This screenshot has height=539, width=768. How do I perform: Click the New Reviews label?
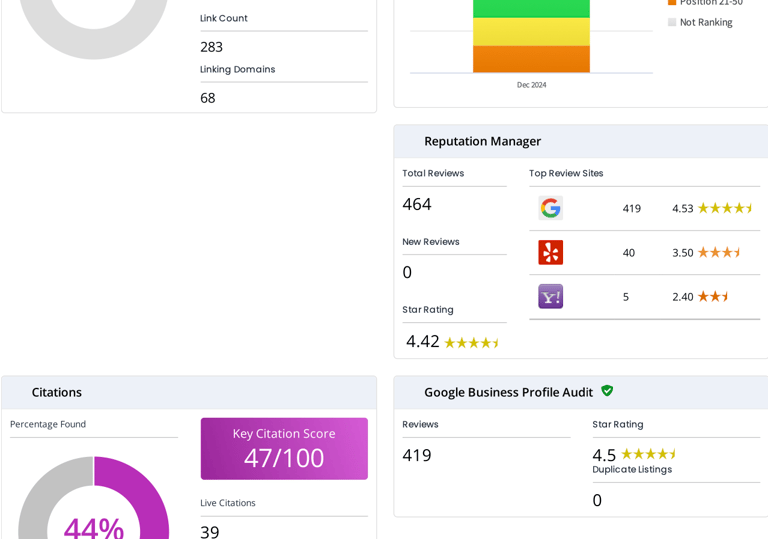pyautogui.click(x=431, y=242)
